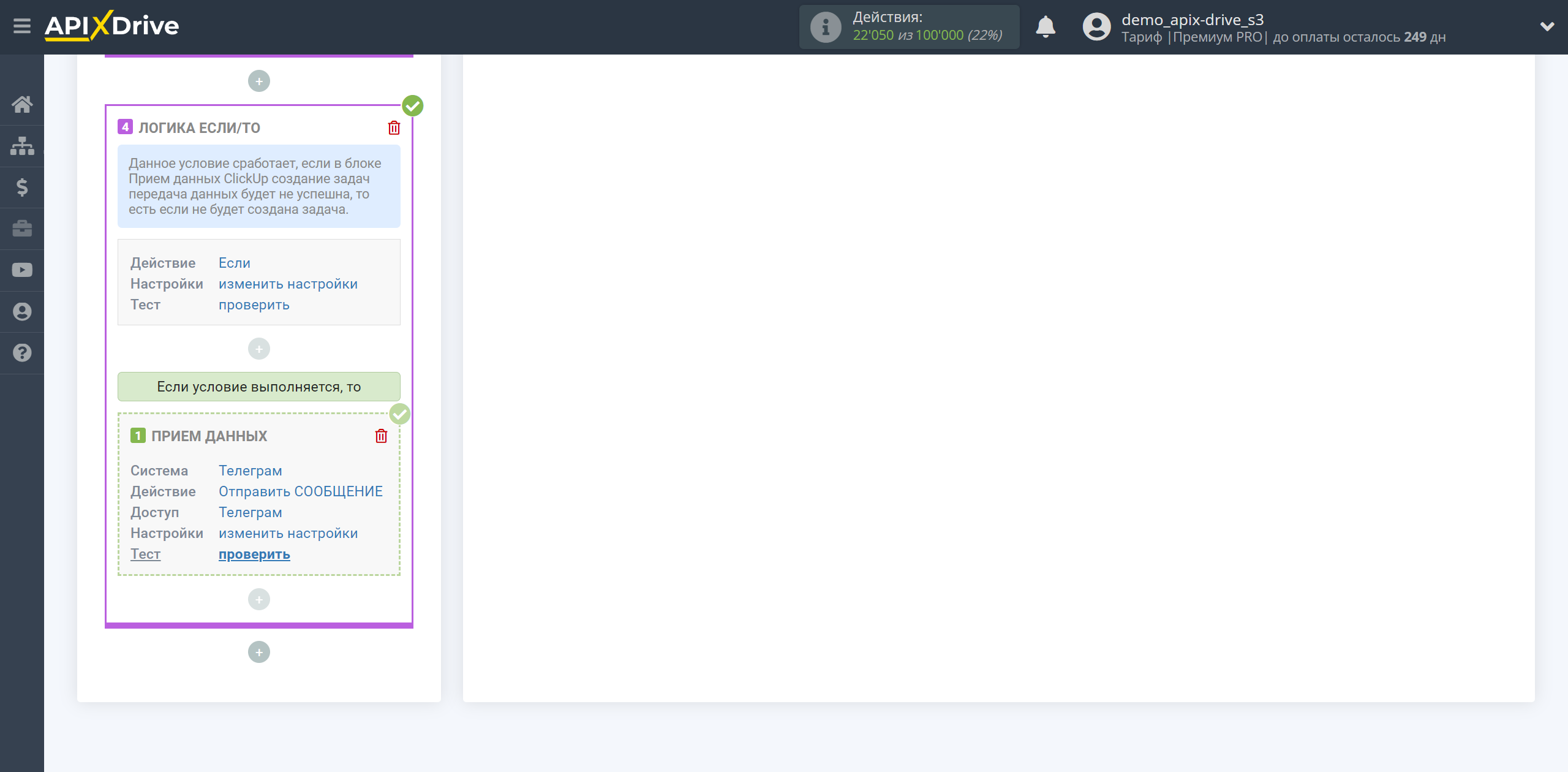The height and width of the screenshot is (772, 1568).
Task: Click the number 1 block badge
Action: (138, 436)
